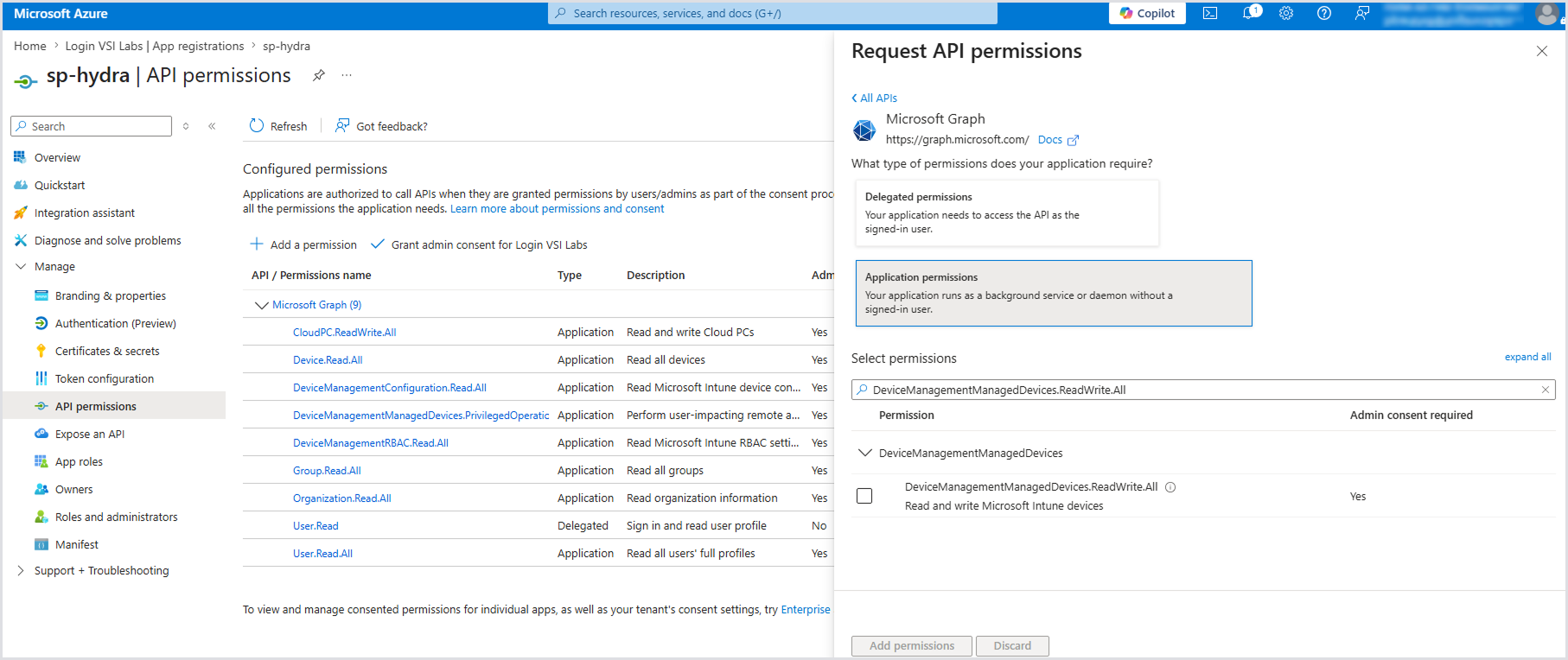The width and height of the screenshot is (1568, 660).
Task: Open the help question mark
Action: [x=1324, y=13]
